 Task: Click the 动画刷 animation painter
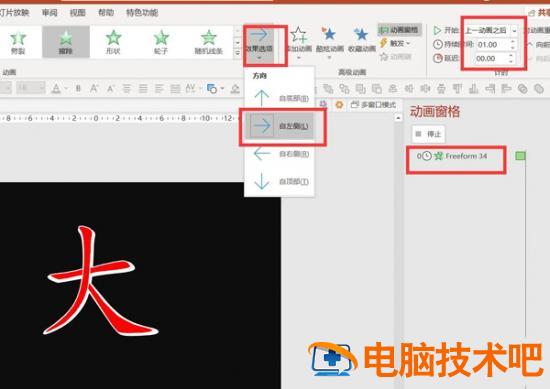click(395, 56)
